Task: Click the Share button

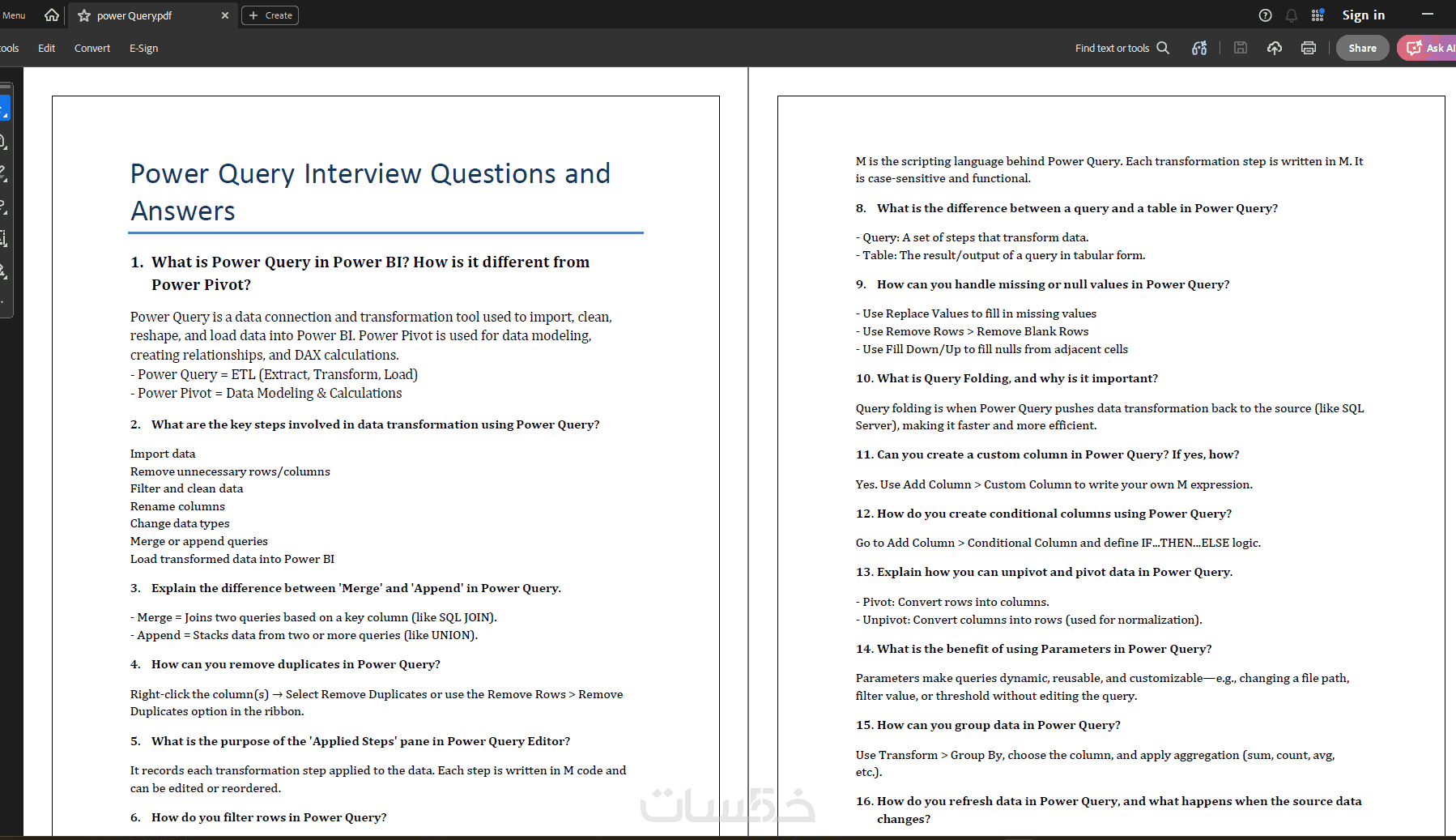Action: point(1363,48)
